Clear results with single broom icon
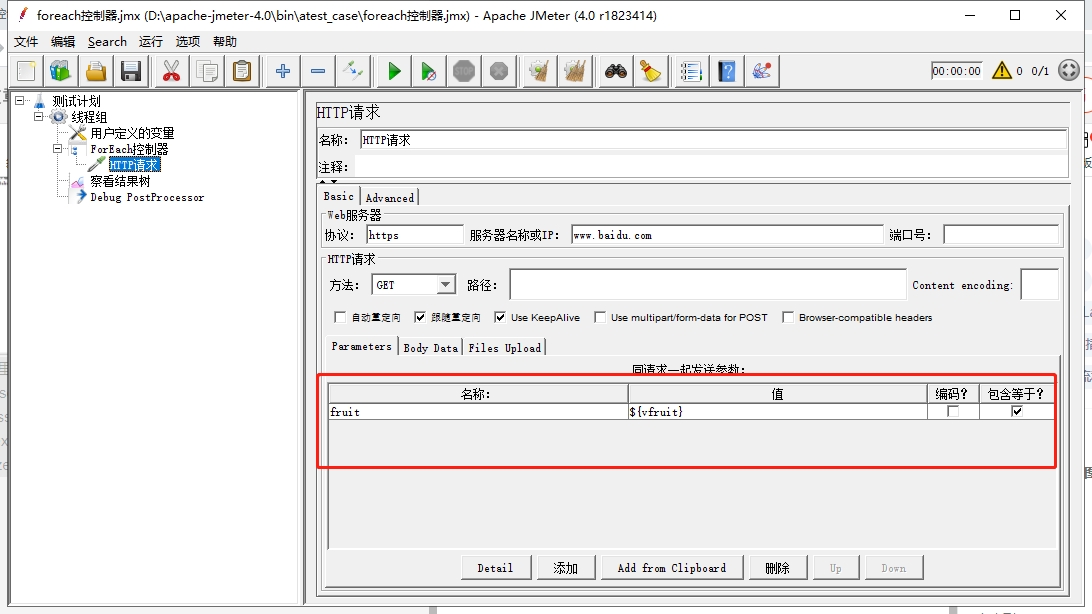The width and height of the screenshot is (1092, 614). (539, 71)
